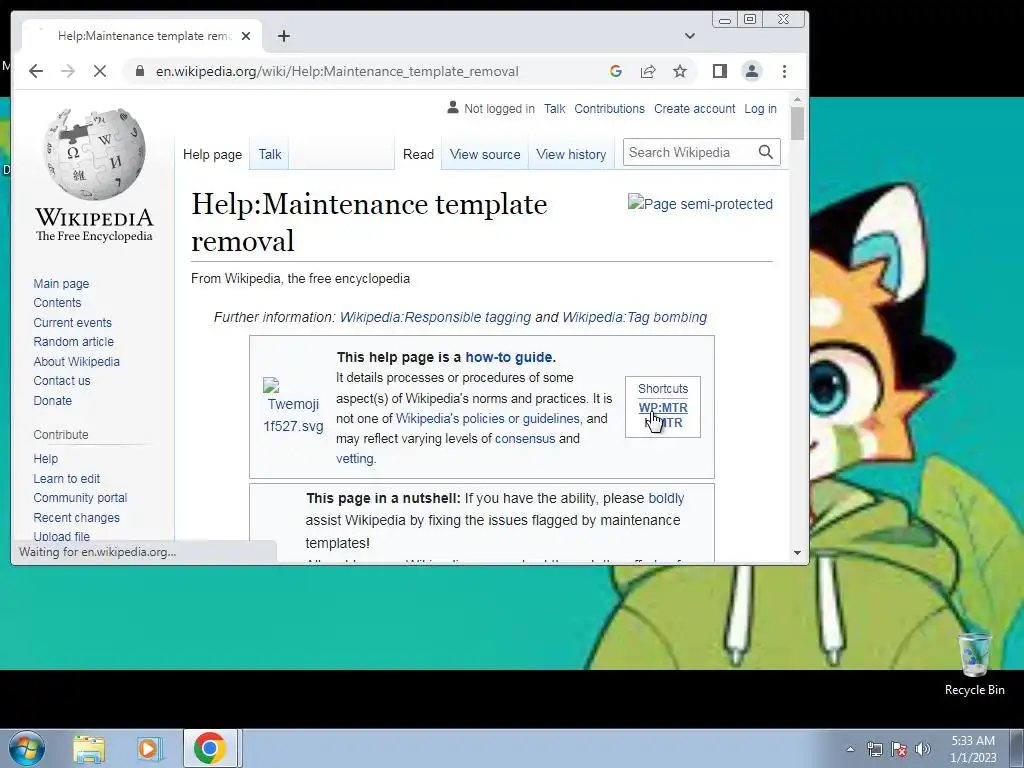1024x768 pixels.
Task: Click the forward navigation arrow
Action: pos(68,71)
